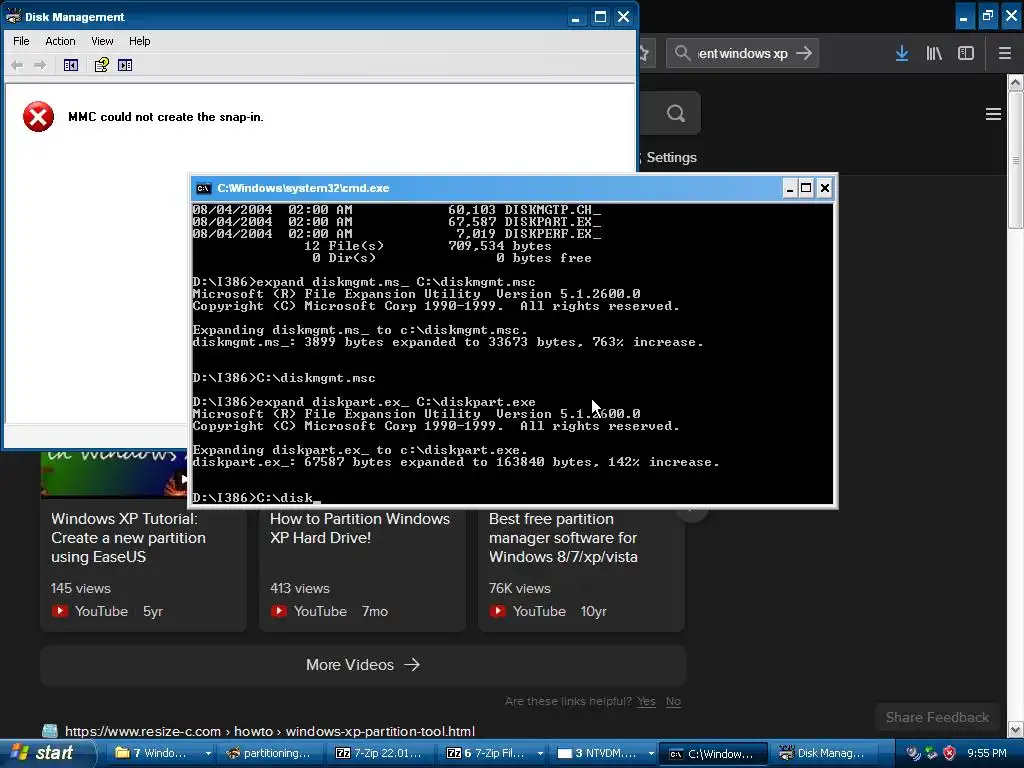Click the first system tray icon
The width and height of the screenshot is (1024, 768).
click(x=913, y=753)
